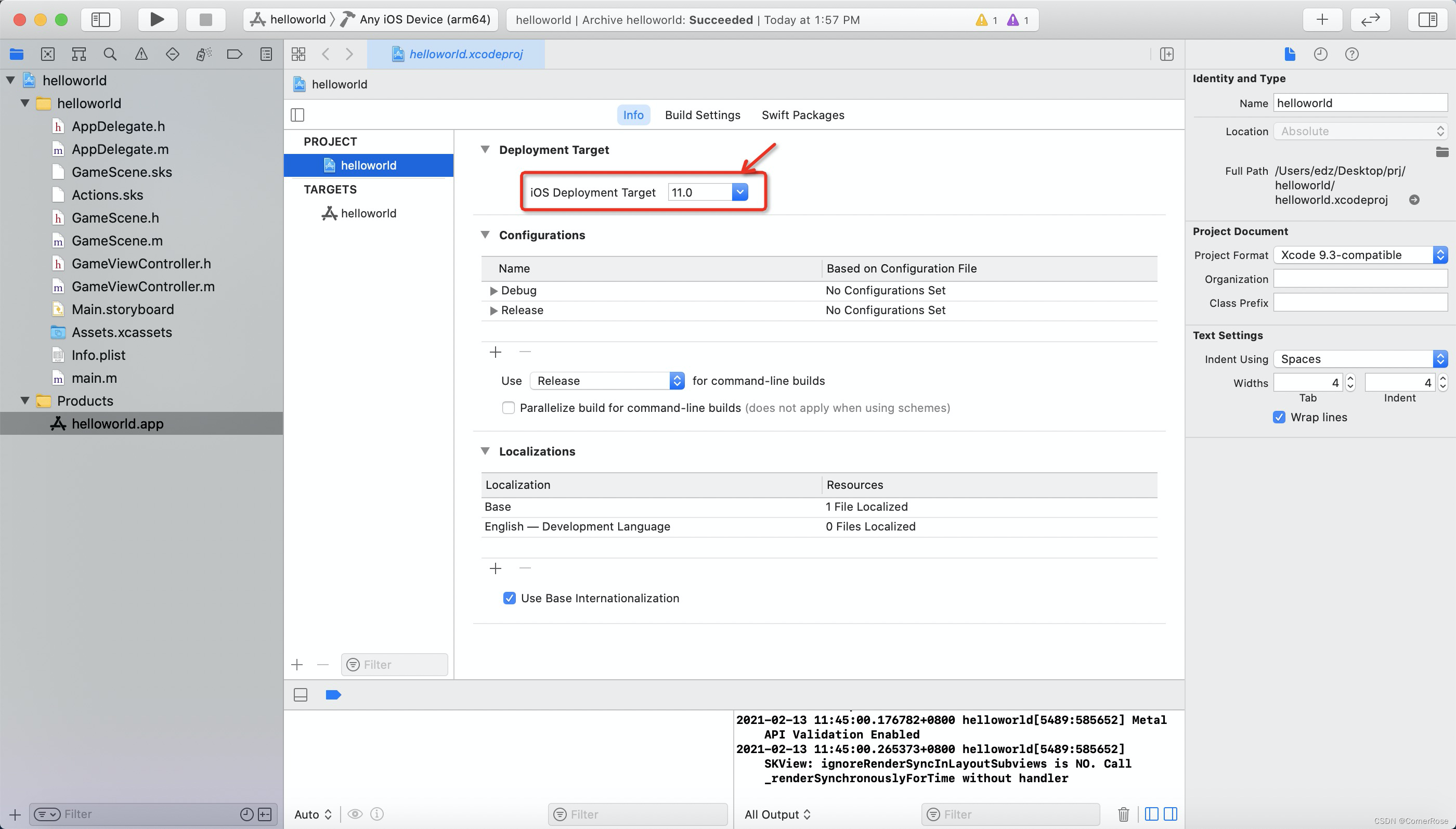Increase Tab width with the stepper
1456x829 pixels.
(1350, 379)
